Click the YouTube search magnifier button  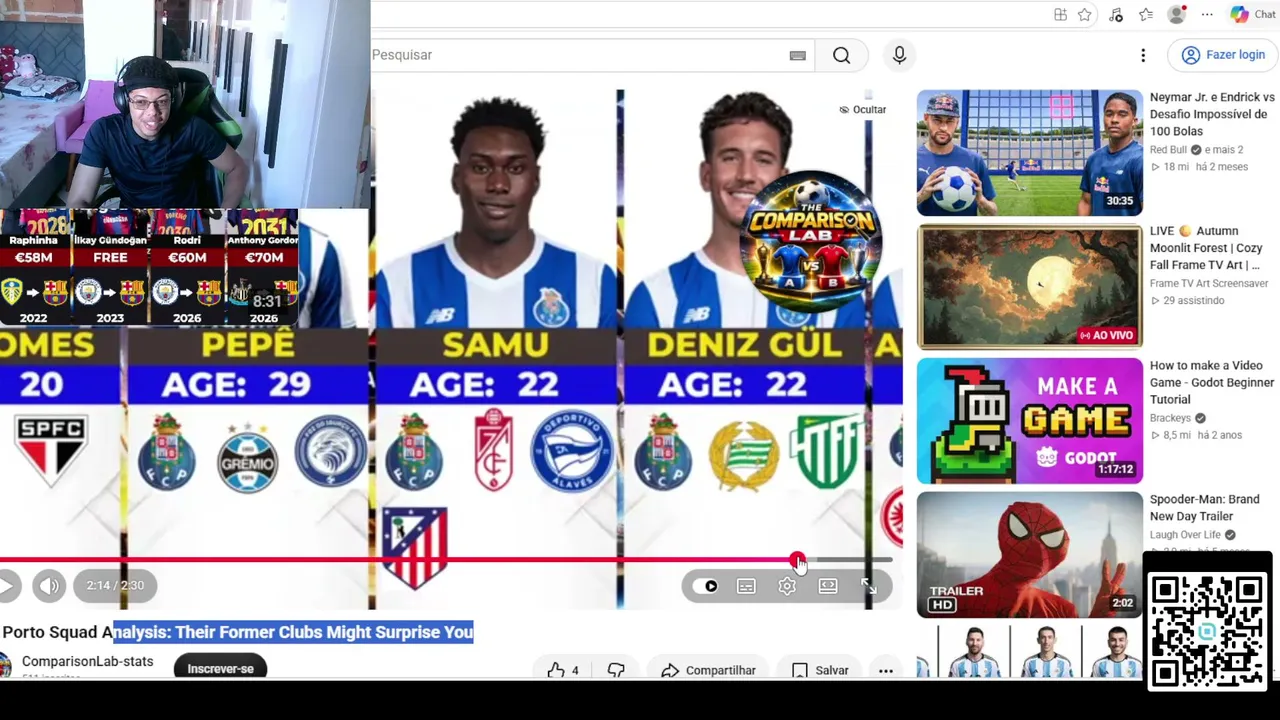coord(842,55)
